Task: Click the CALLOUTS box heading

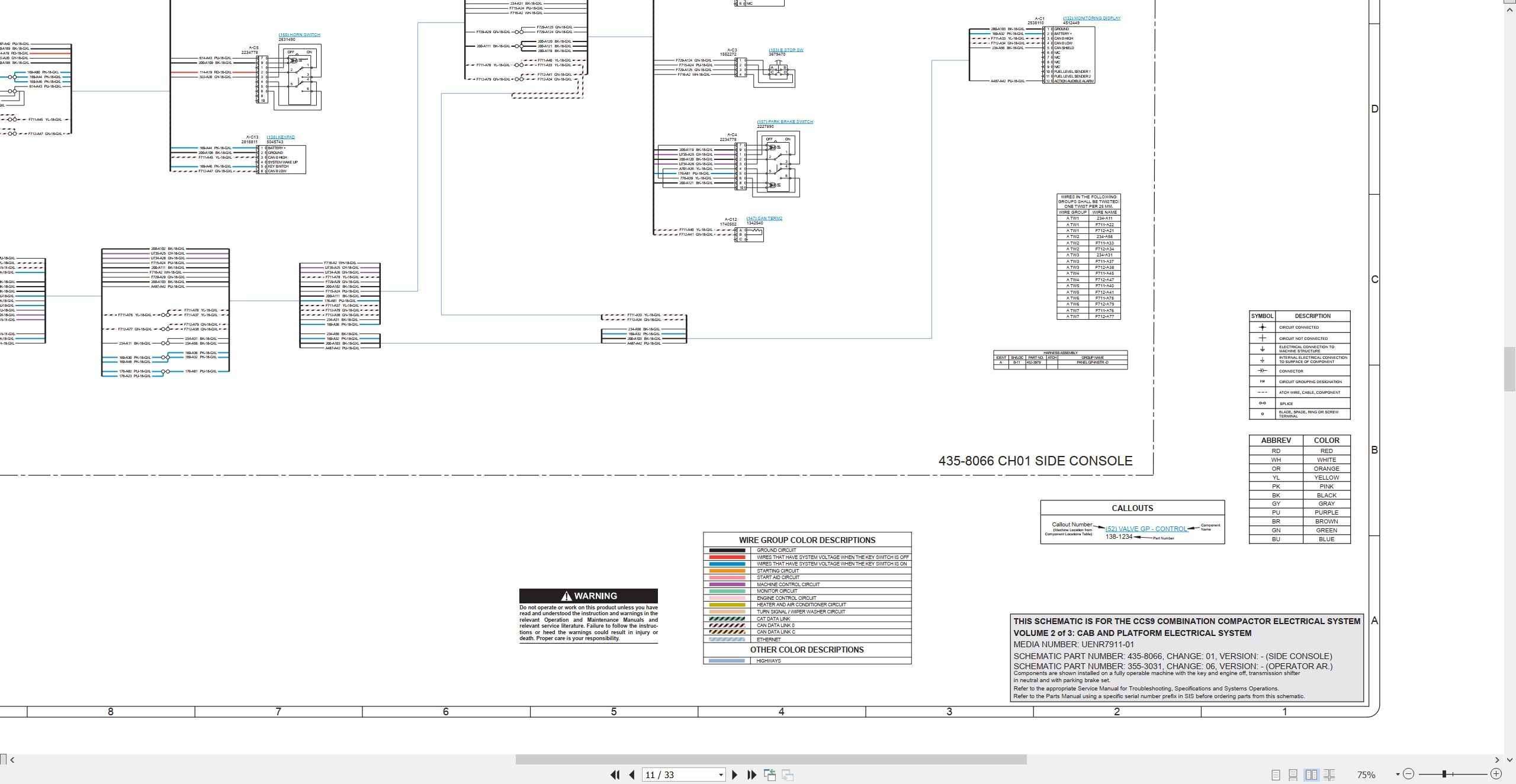Action: click(x=1132, y=508)
